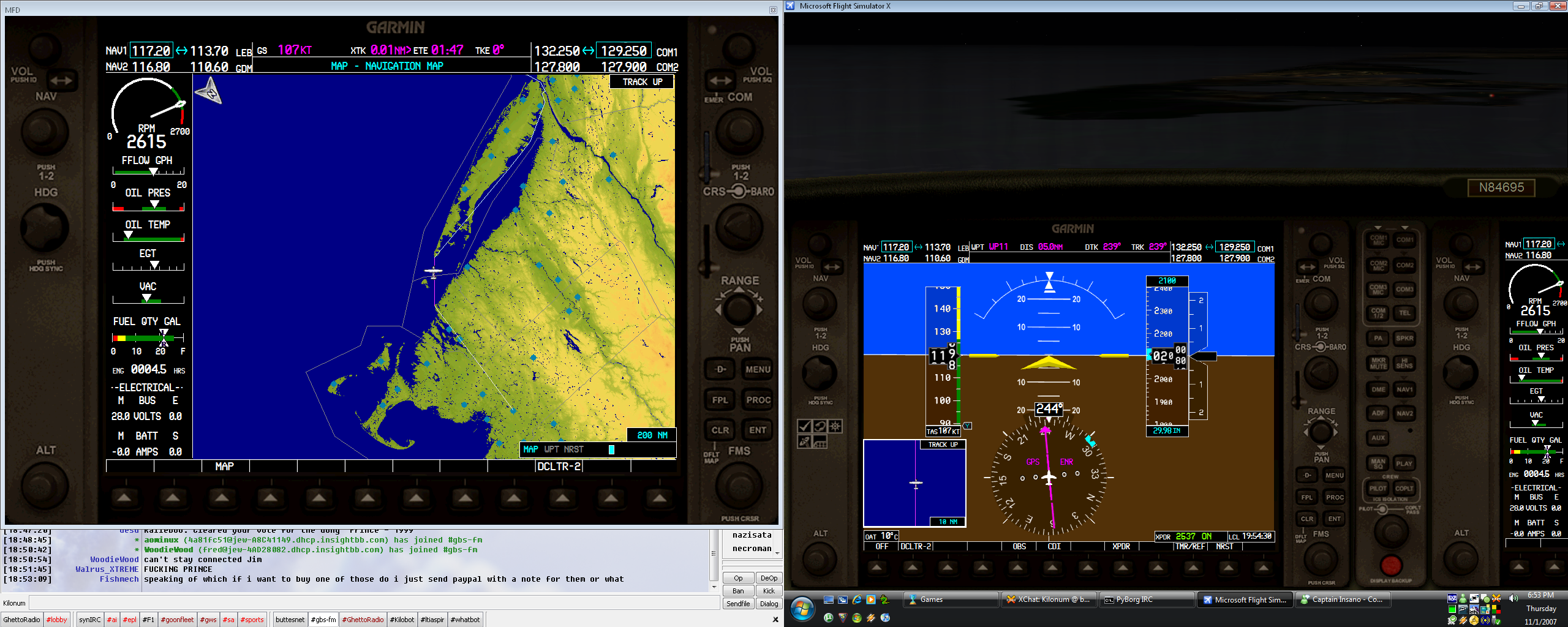
Task: Click the MFD FPL button
Action: [720, 400]
